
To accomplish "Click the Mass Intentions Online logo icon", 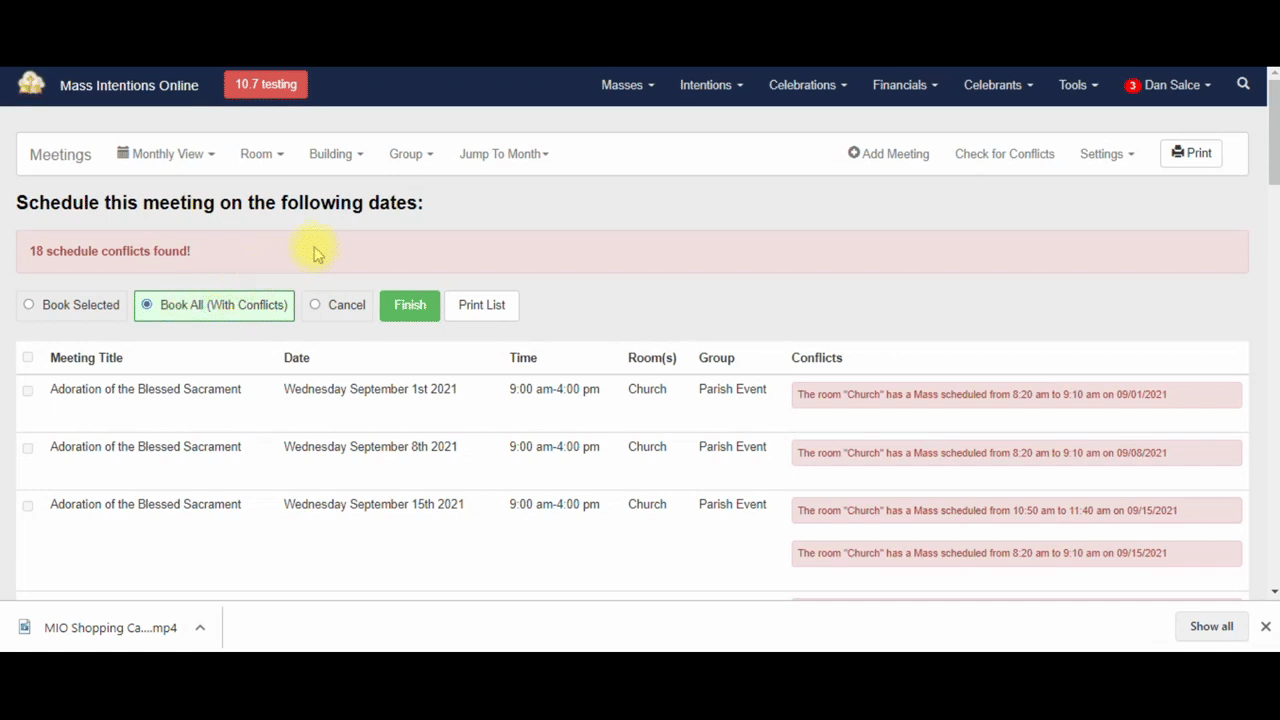I will (x=32, y=84).
